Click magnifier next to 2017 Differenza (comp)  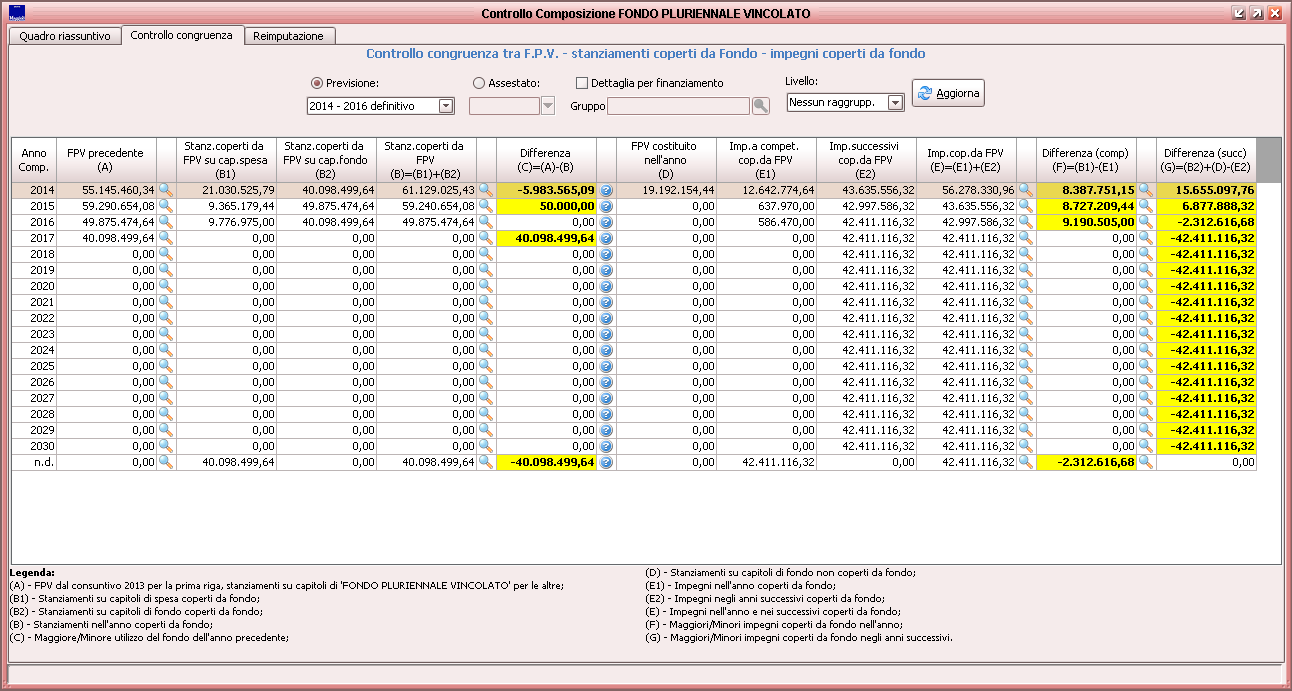(x=1146, y=238)
